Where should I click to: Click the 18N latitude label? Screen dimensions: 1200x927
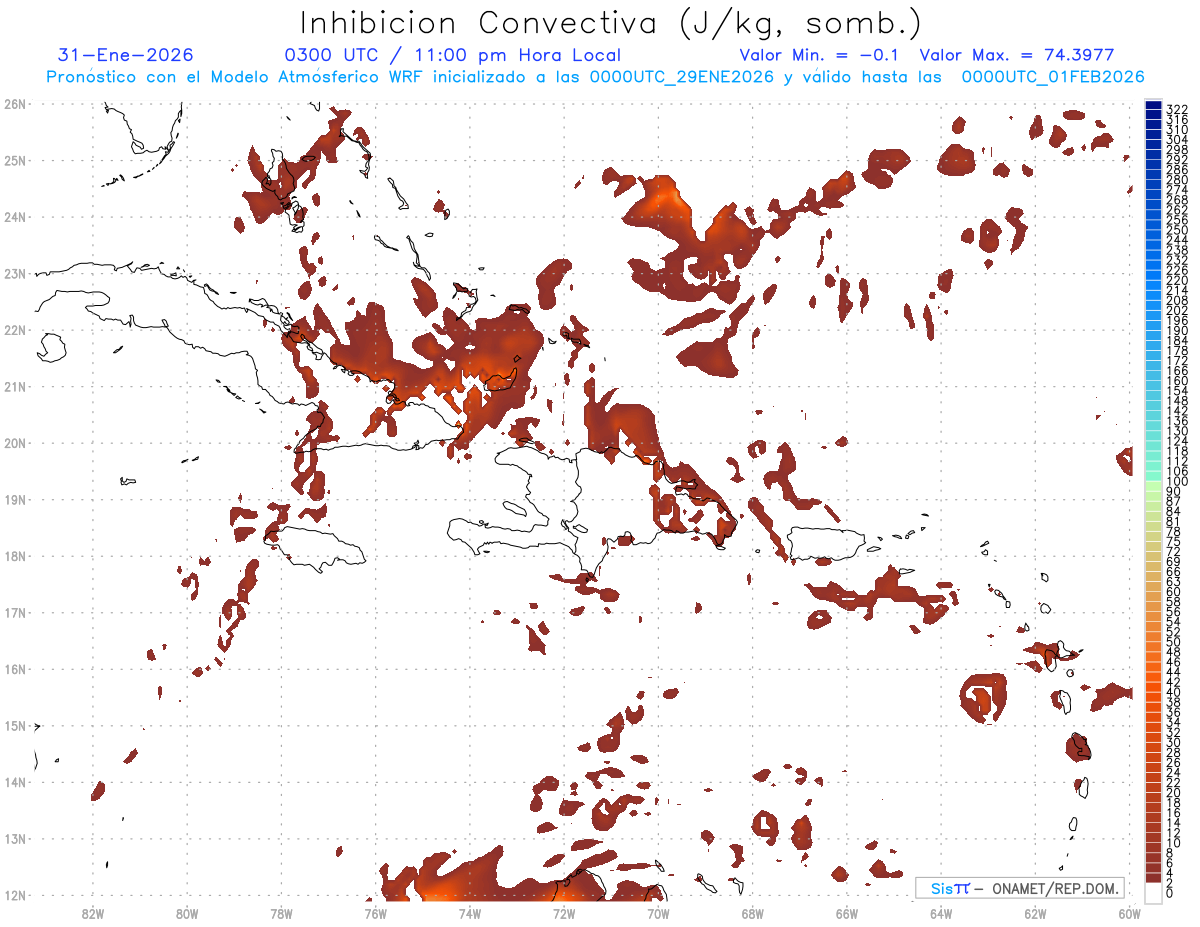[x=15, y=556]
